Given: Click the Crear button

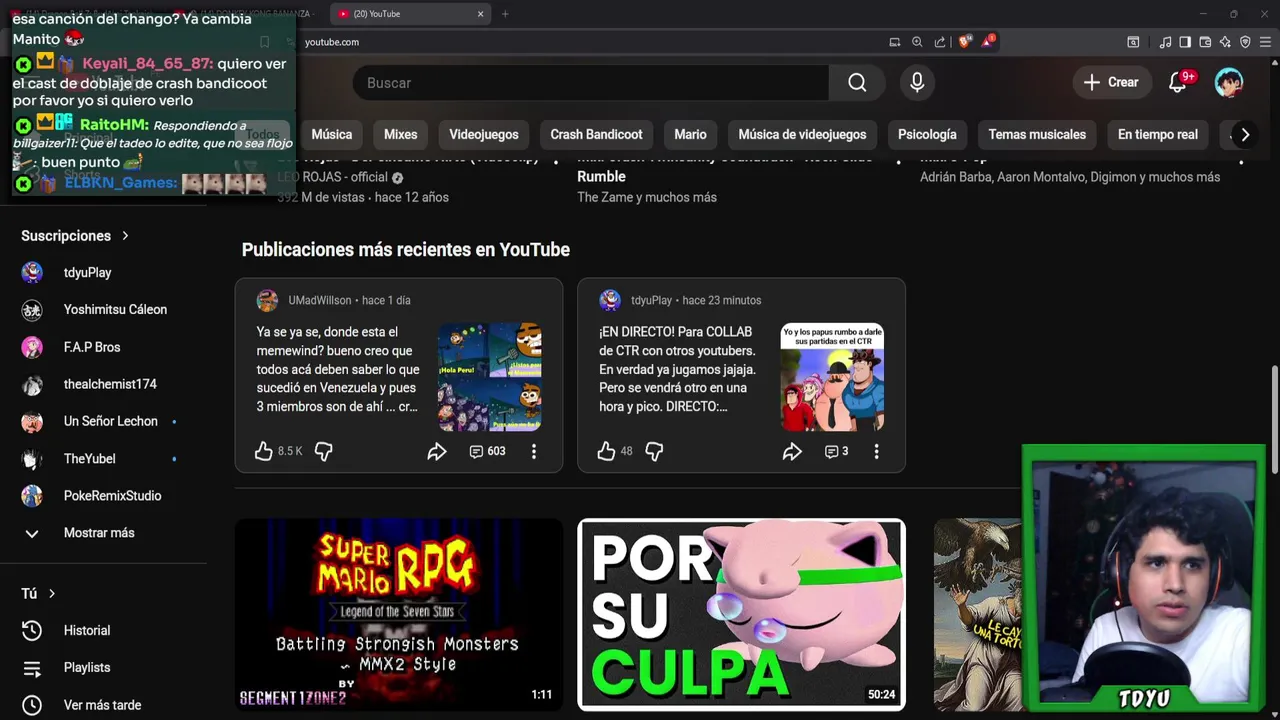Looking at the screenshot, I should pos(1111,82).
